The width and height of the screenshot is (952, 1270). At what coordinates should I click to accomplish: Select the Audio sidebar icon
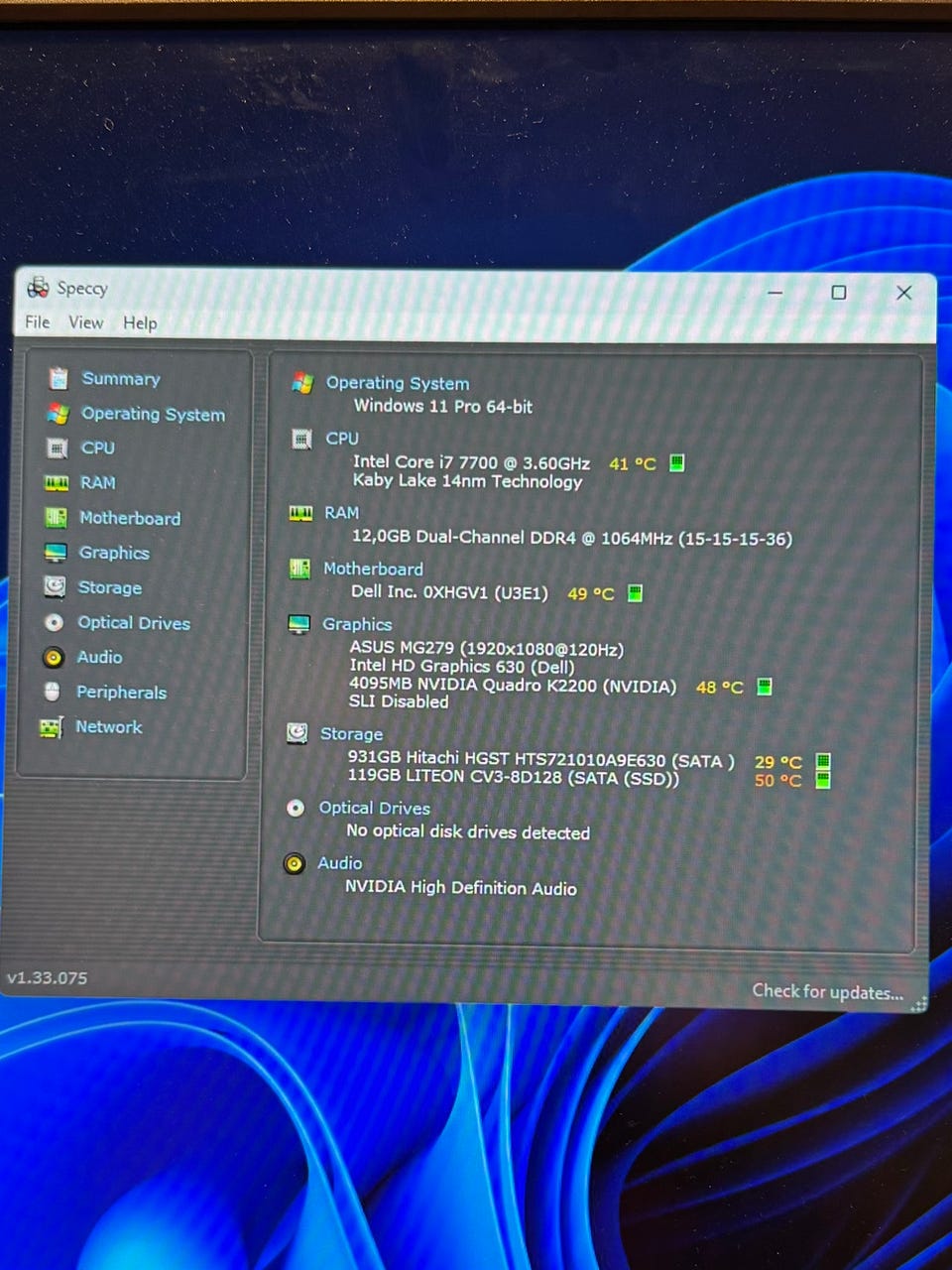click(54, 657)
